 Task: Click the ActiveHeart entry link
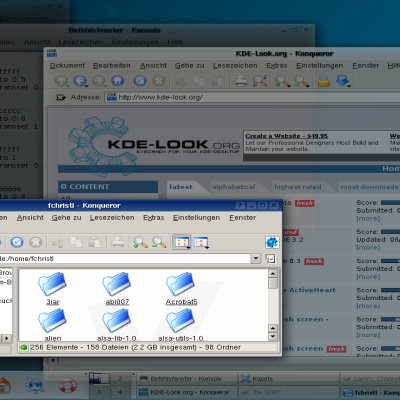(x=312, y=290)
